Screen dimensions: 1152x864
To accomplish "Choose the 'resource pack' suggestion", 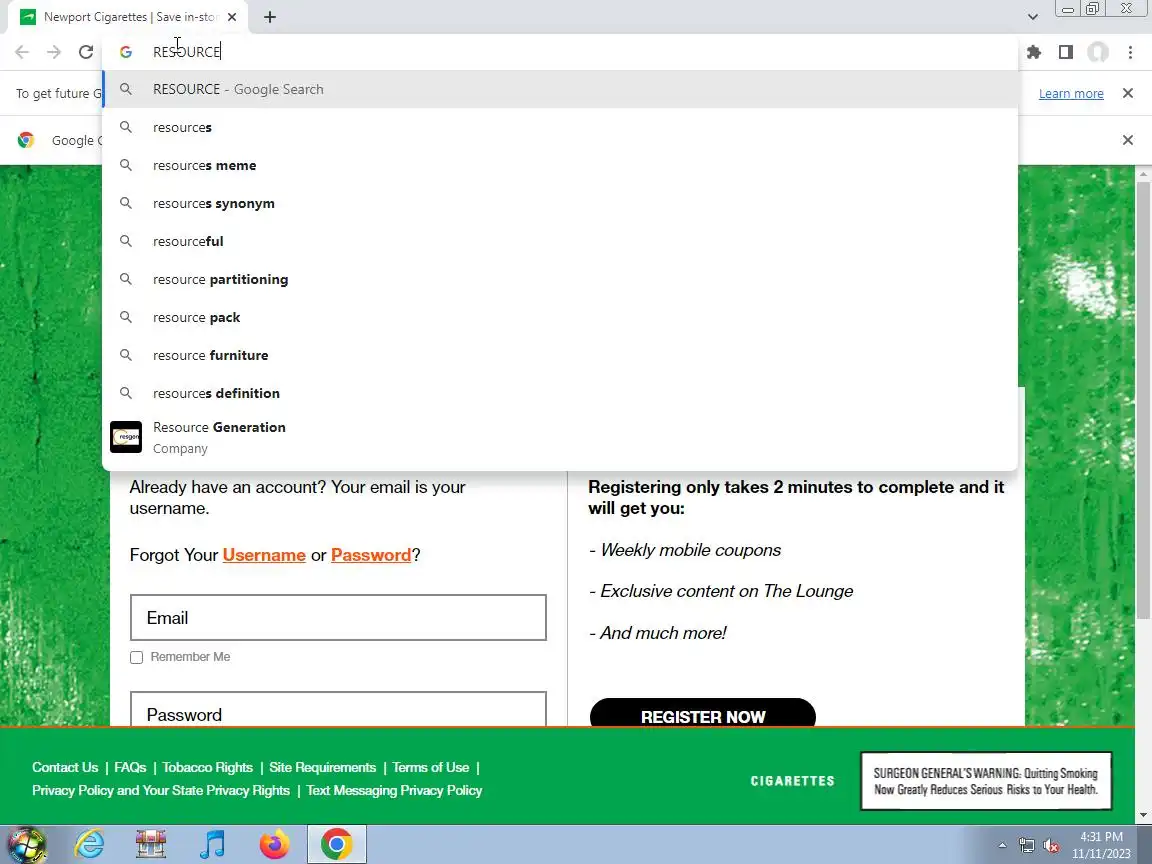I will (x=560, y=317).
